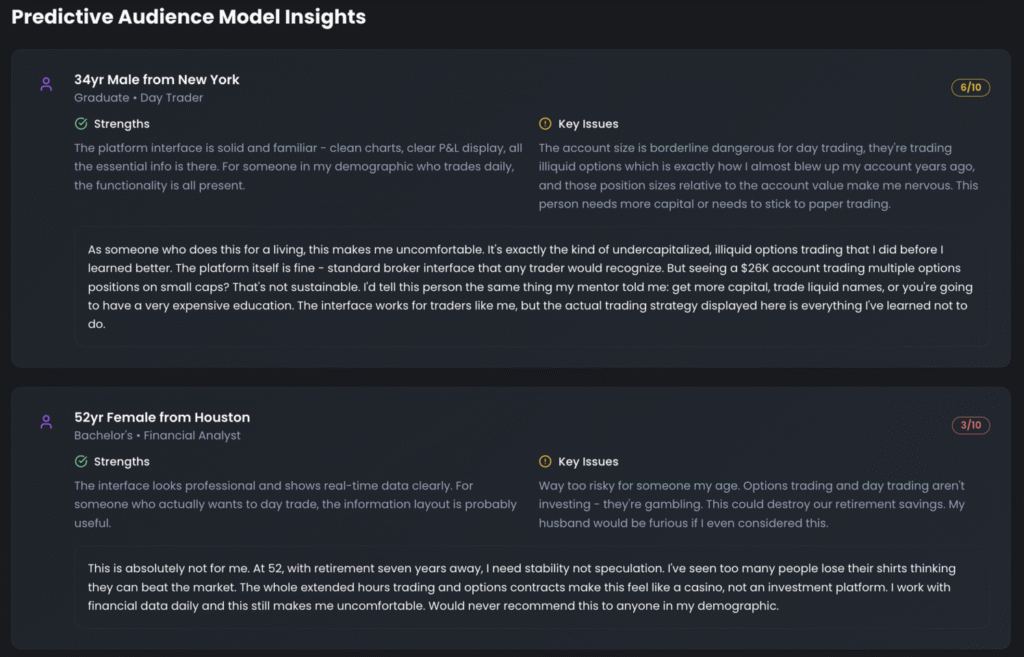Click the Bachelor's • Financial Analyst subtitle
1024x657 pixels.
pyautogui.click(x=157, y=436)
